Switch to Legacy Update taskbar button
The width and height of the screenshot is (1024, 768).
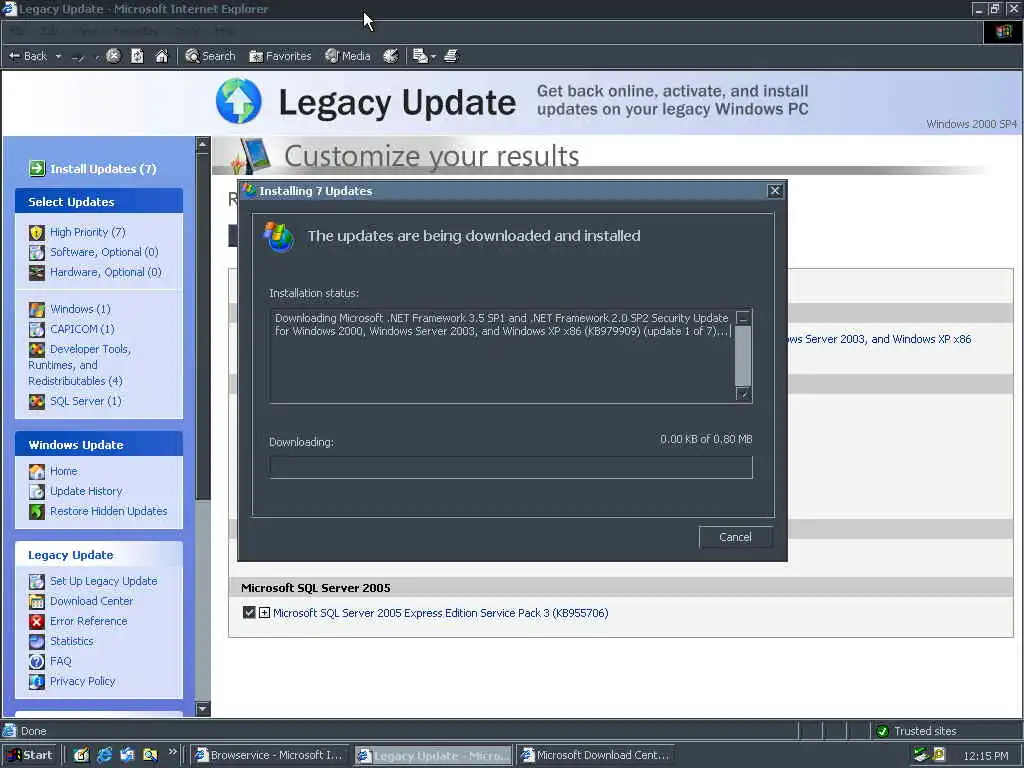click(x=434, y=755)
